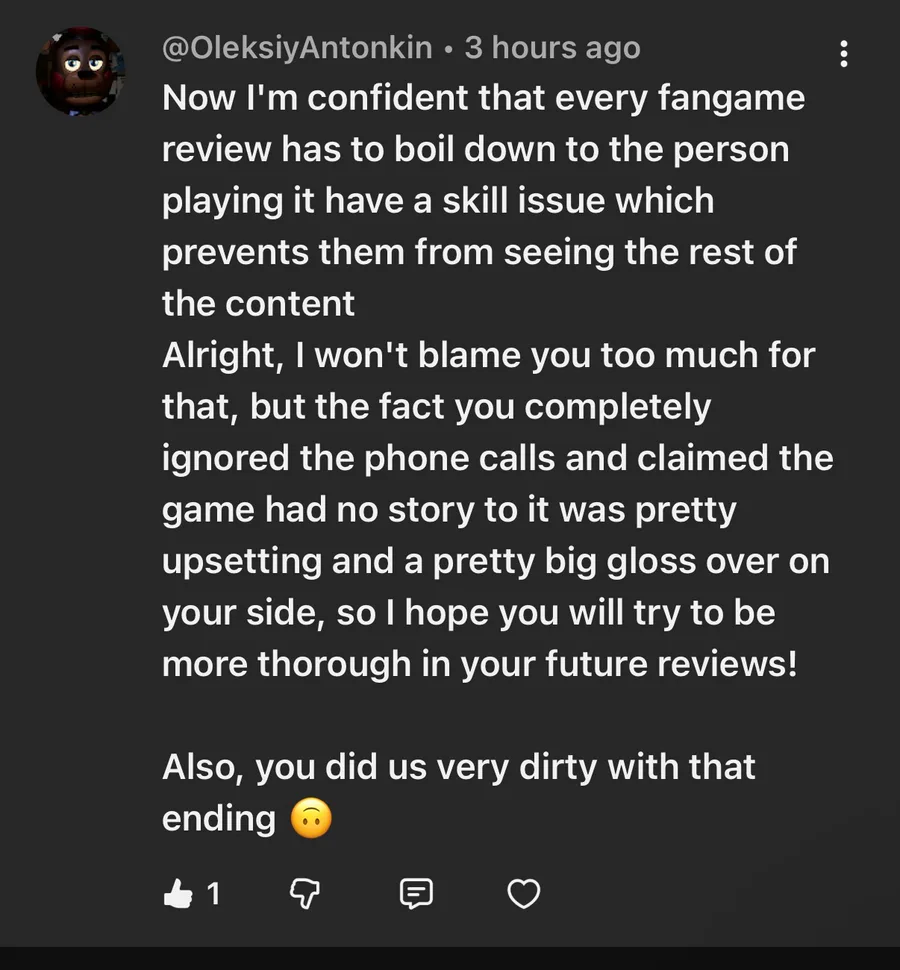Screen dimensions: 900x970
Task: Click the "upsetting and a pretty big gloss" line
Action: pyautogui.click(x=495, y=561)
